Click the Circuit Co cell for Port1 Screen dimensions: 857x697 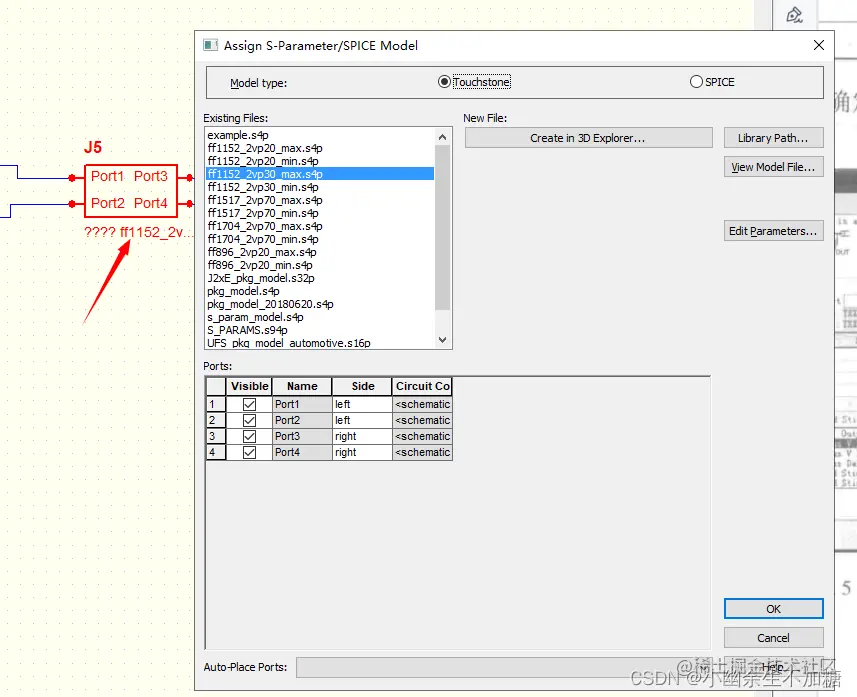pyautogui.click(x=422, y=405)
